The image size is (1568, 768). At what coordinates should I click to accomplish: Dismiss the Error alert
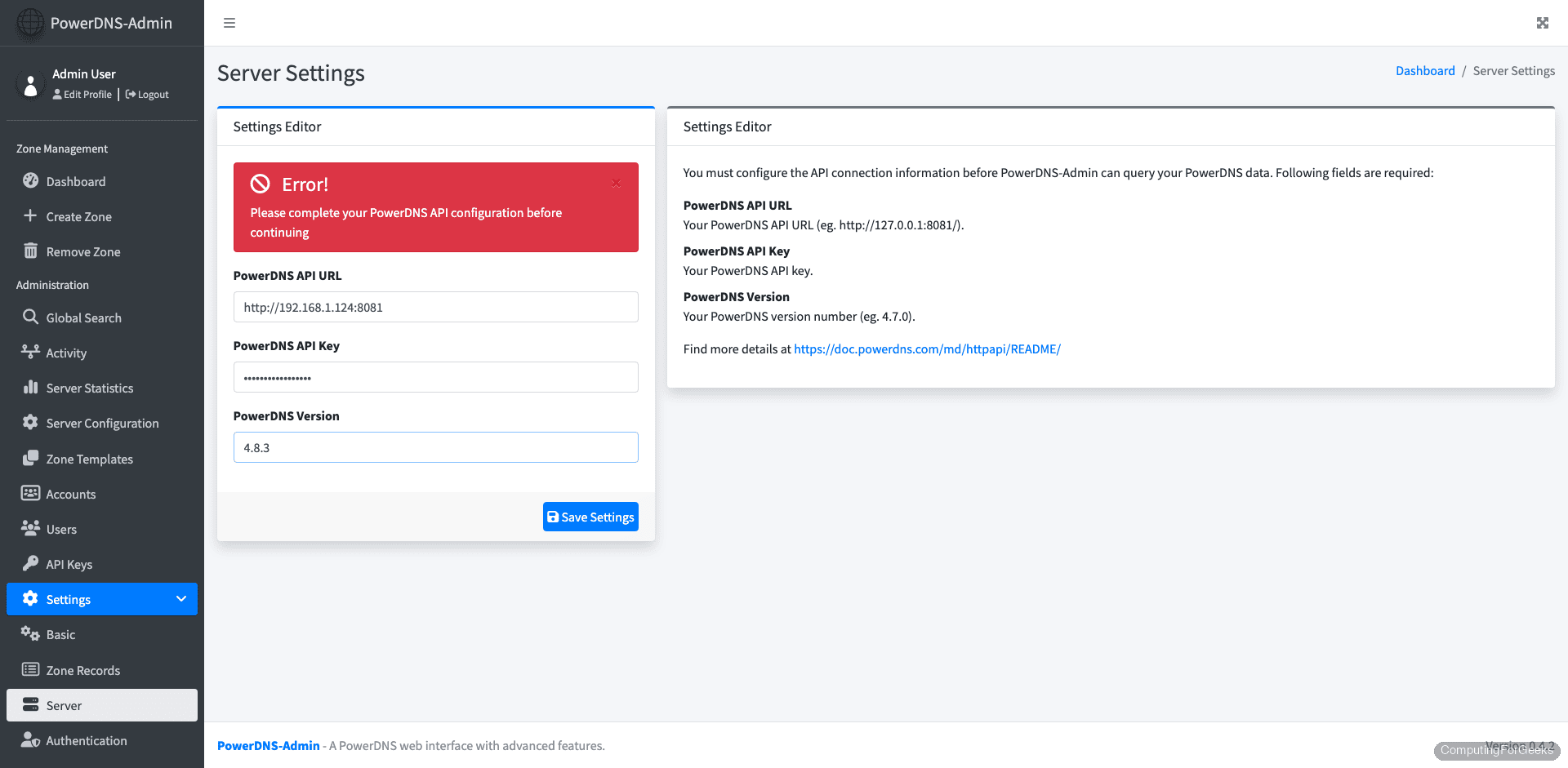pos(617,184)
